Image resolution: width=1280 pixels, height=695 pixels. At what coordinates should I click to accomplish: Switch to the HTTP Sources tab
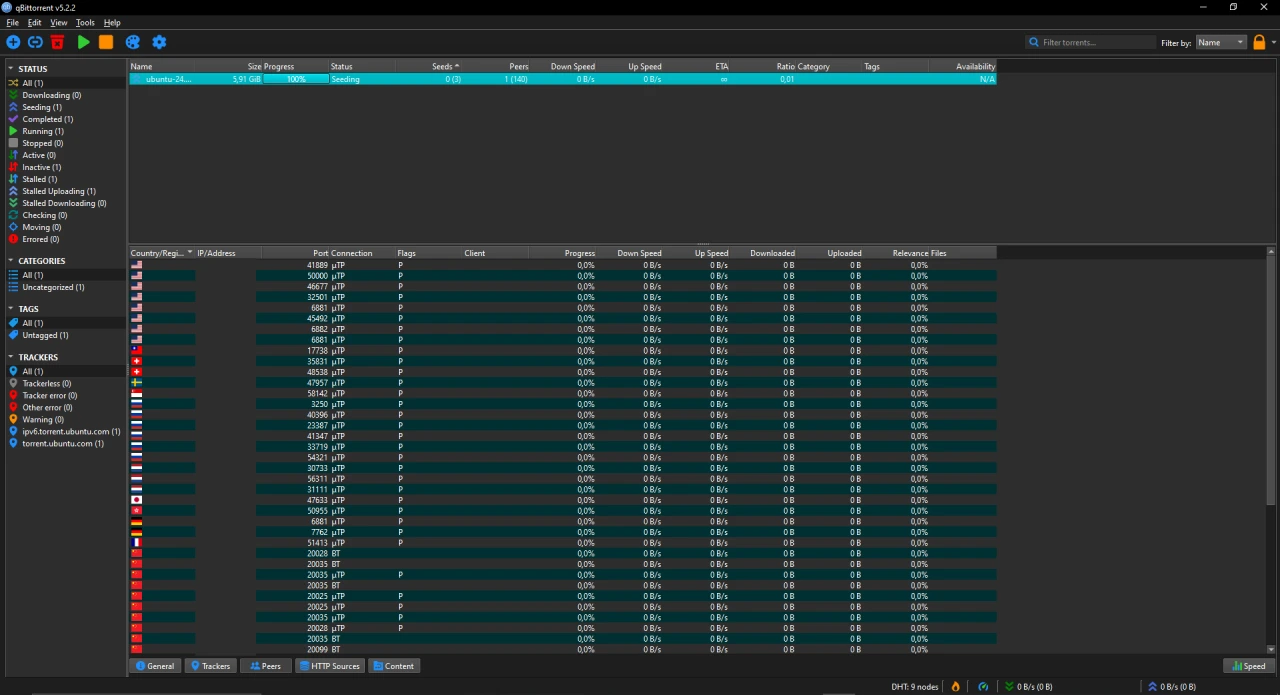[x=330, y=666]
